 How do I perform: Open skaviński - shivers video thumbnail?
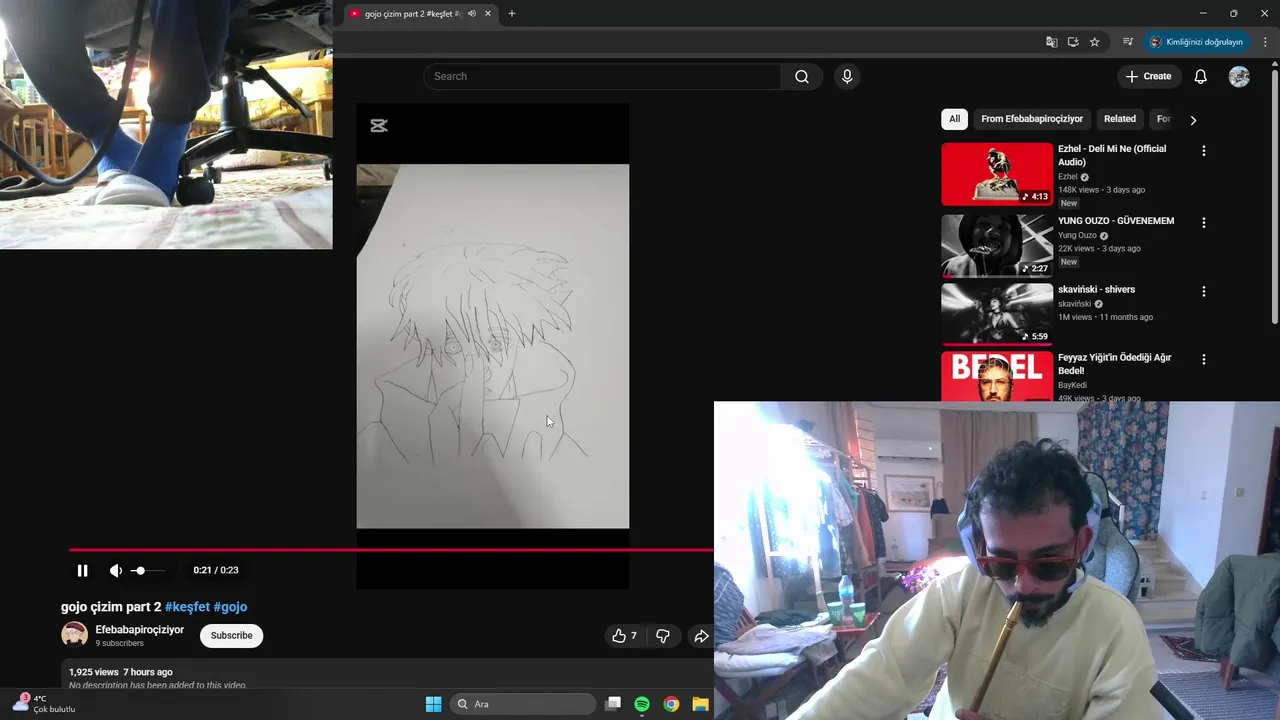(997, 314)
